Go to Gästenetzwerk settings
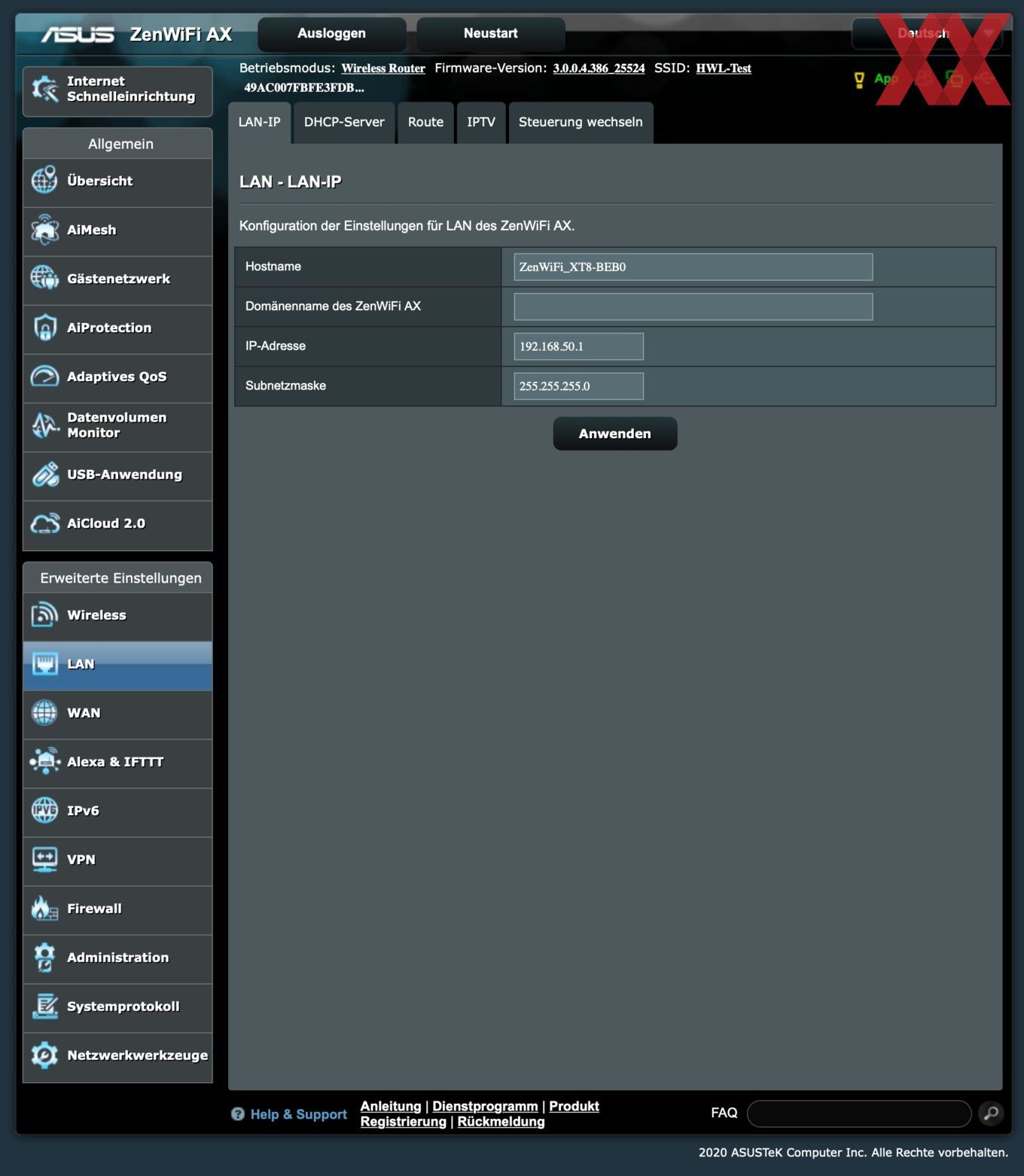The width and height of the screenshot is (1024, 1176). (x=117, y=279)
